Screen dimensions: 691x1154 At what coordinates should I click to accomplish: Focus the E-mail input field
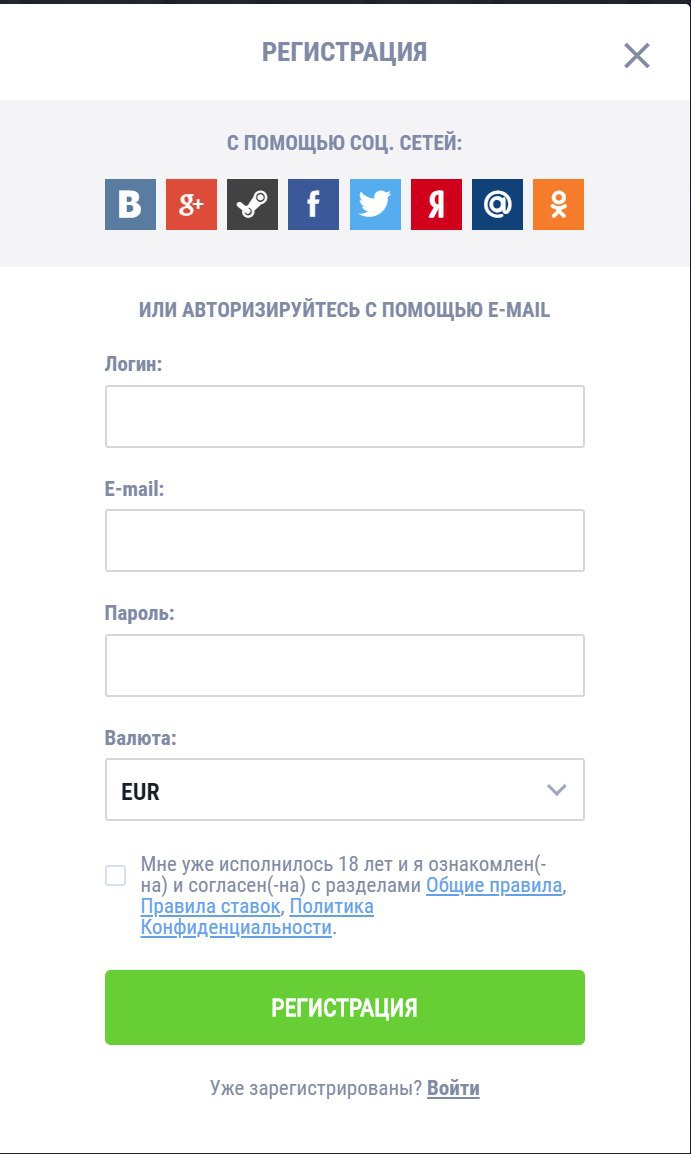tap(344, 541)
